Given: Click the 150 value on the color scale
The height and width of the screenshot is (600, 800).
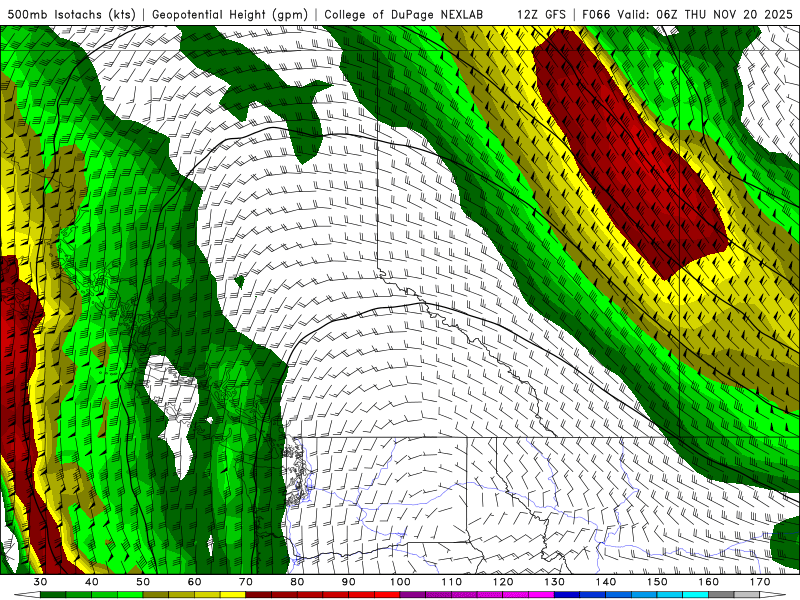Looking at the screenshot, I should pos(657,582).
